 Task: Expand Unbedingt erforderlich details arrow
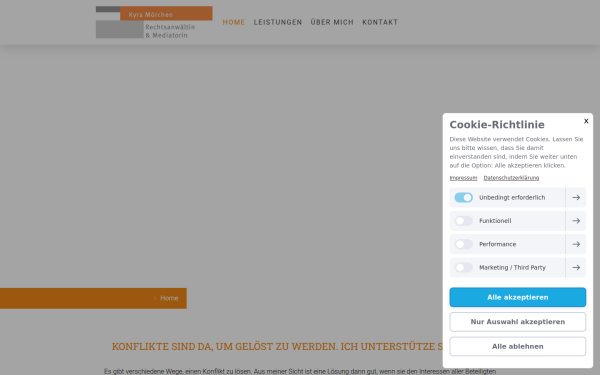point(576,197)
